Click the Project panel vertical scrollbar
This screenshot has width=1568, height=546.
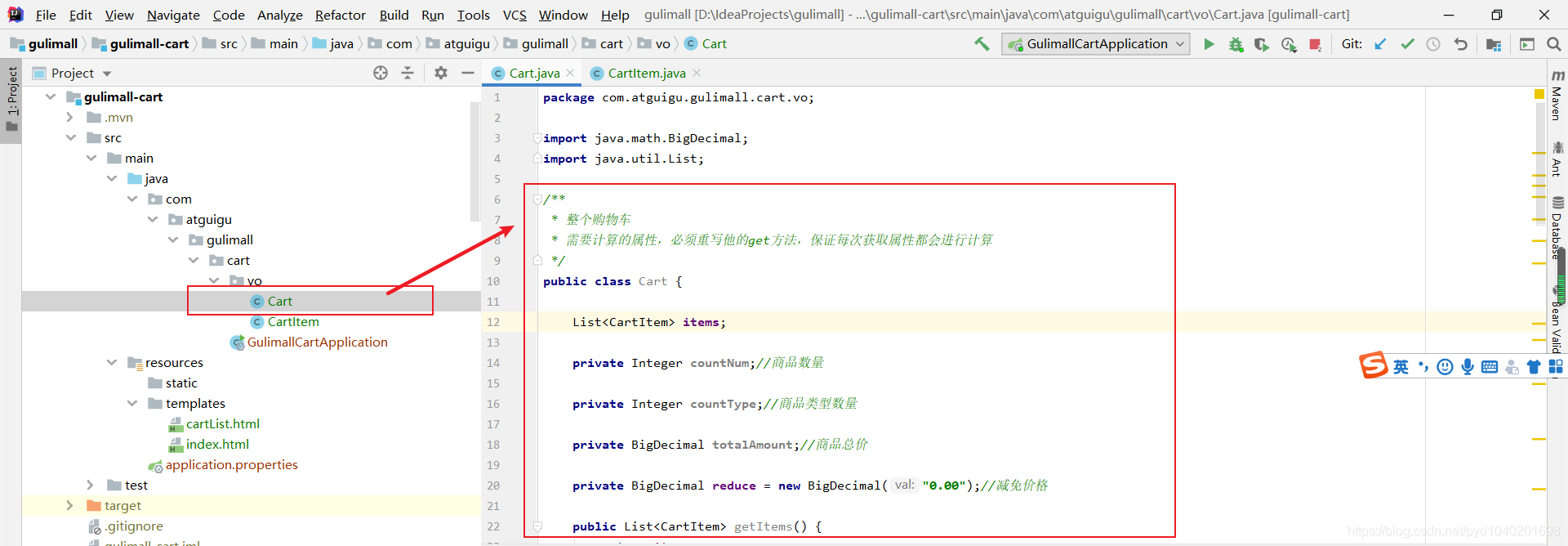coord(475,162)
